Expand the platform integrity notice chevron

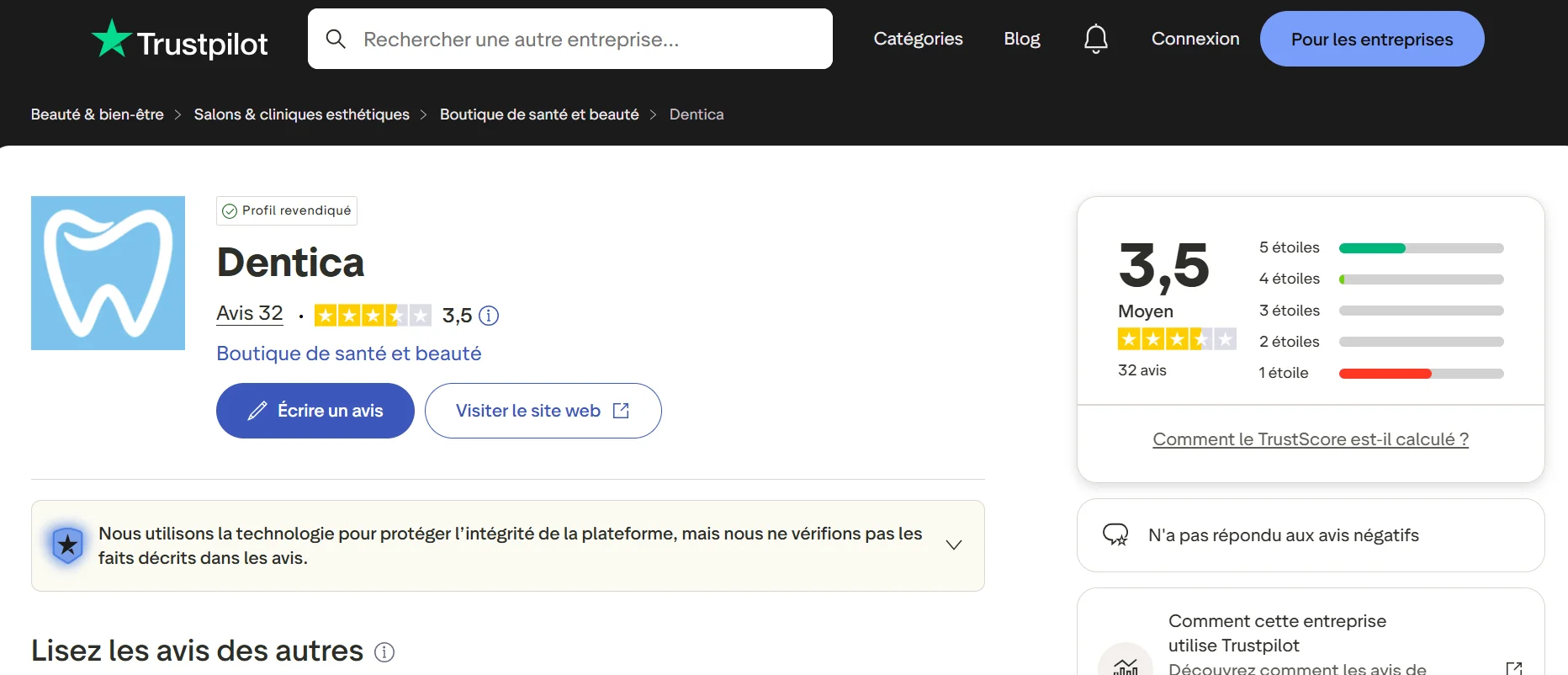(953, 545)
